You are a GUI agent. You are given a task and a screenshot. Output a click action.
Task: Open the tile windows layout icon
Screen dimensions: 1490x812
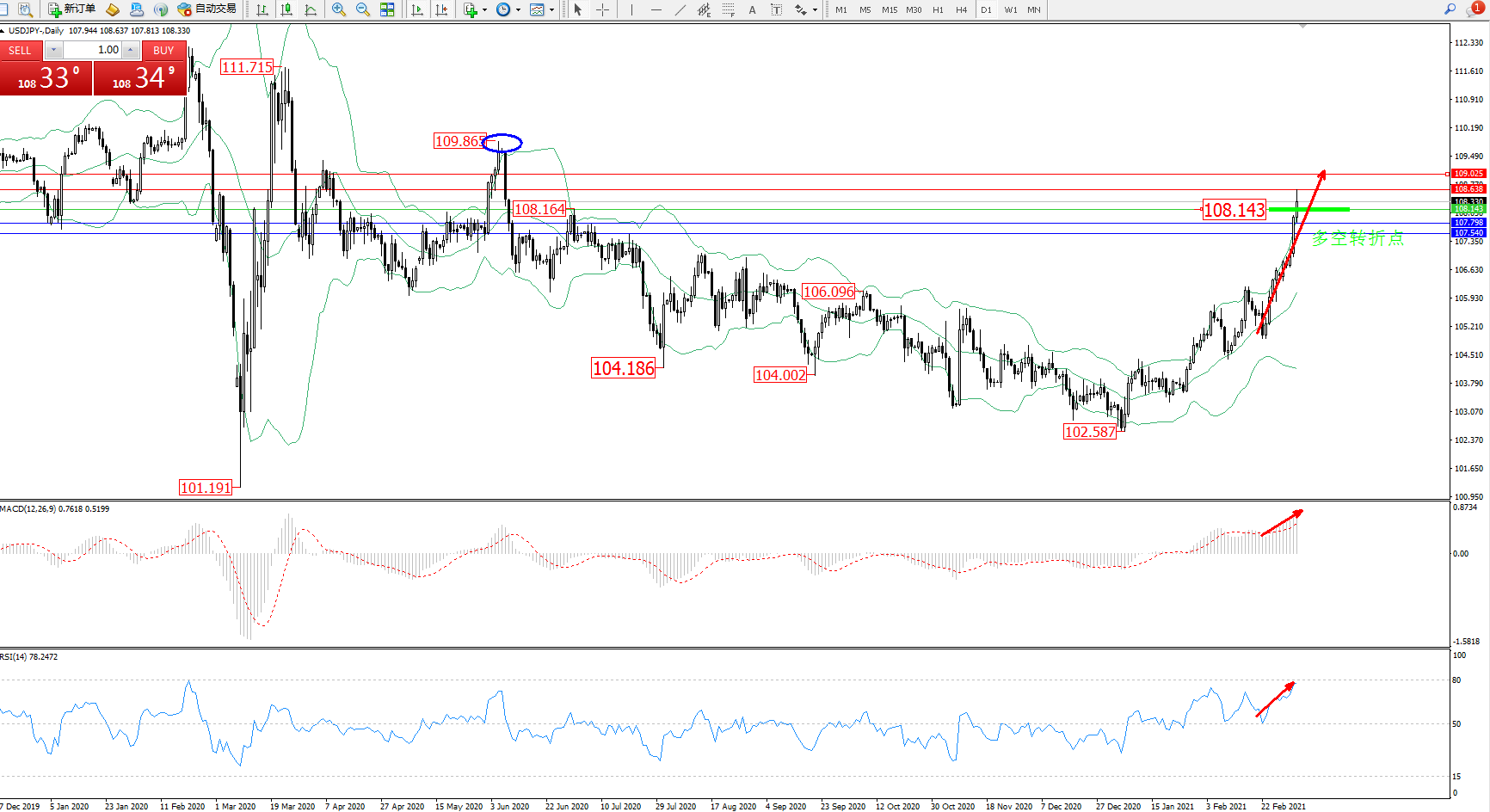387,9
